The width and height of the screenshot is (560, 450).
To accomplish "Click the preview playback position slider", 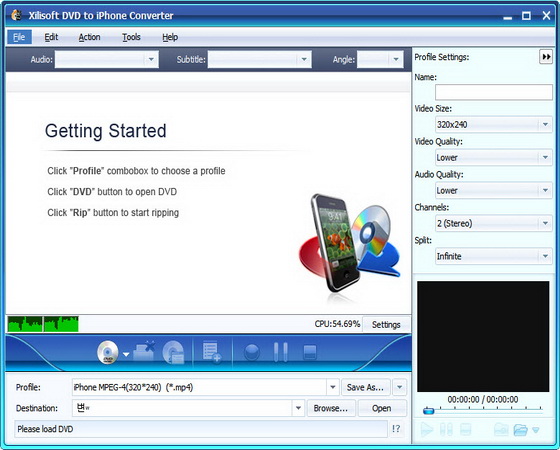I will 483,411.
